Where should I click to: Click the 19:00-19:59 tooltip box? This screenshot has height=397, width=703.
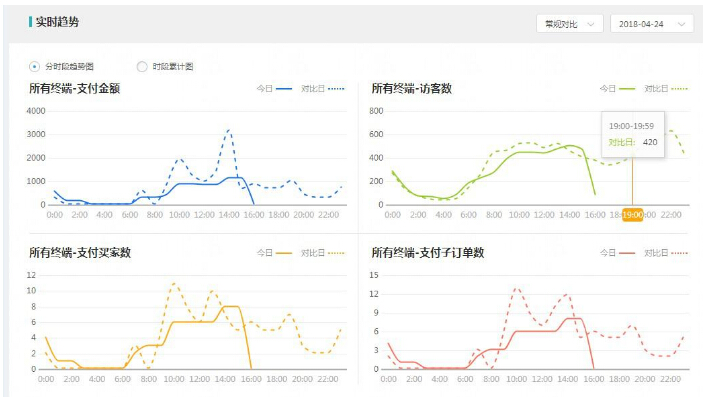pyautogui.click(x=633, y=134)
